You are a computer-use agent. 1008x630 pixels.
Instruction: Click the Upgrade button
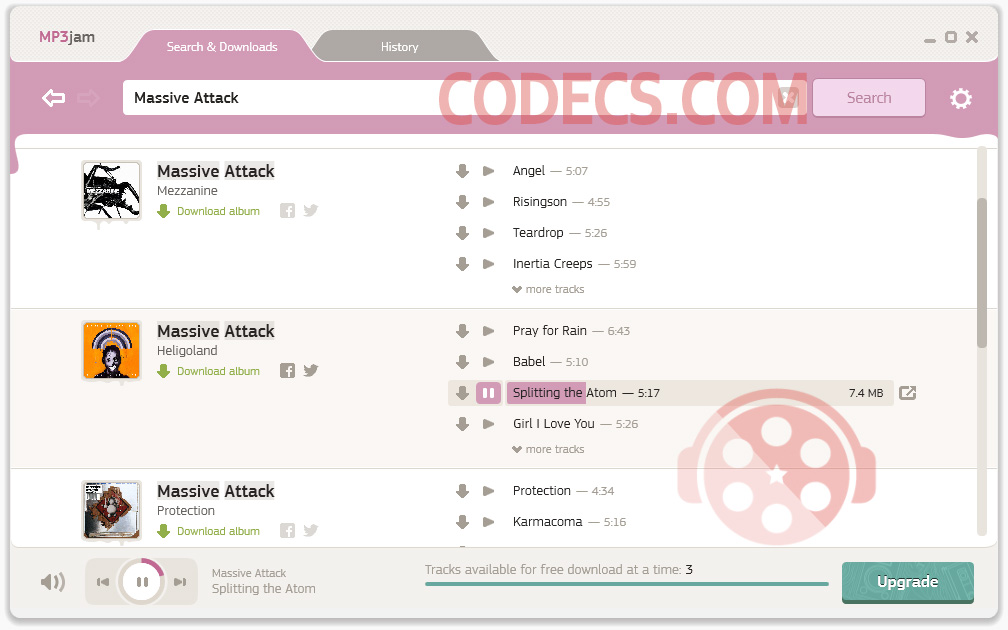click(908, 582)
